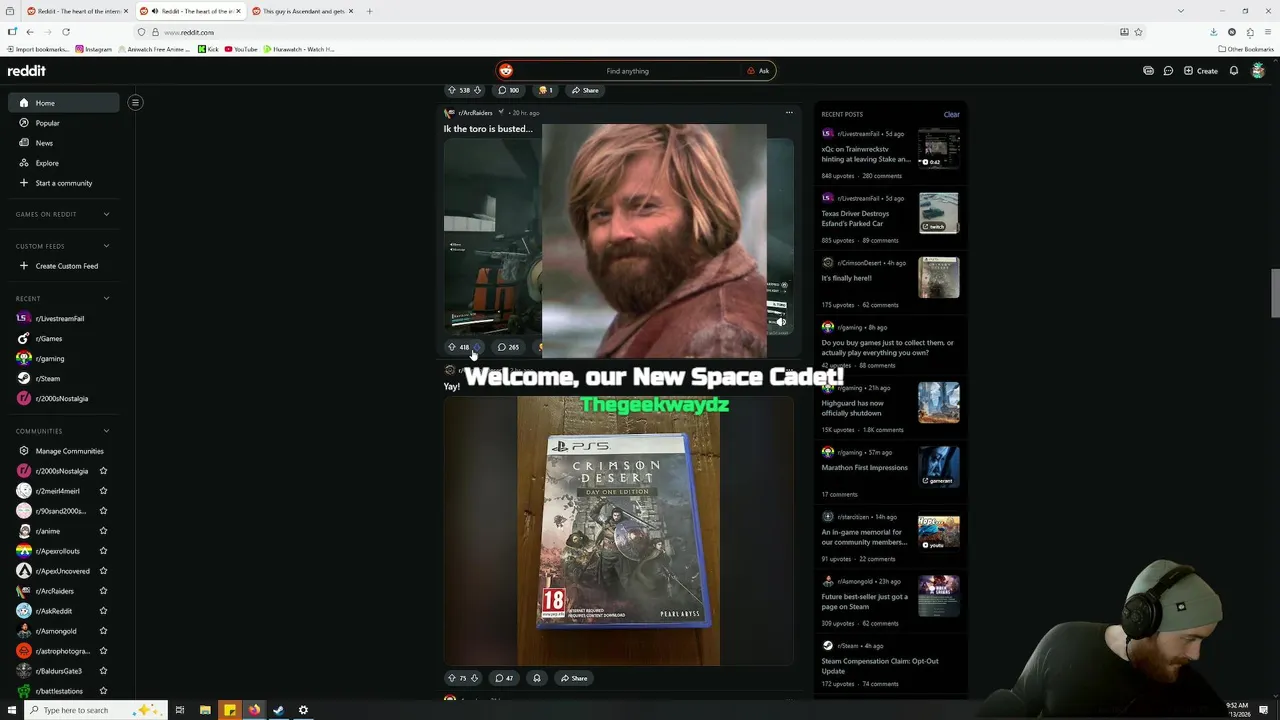Open a new browser tab
Image resolution: width=1280 pixels, height=720 pixels.
(369, 11)
